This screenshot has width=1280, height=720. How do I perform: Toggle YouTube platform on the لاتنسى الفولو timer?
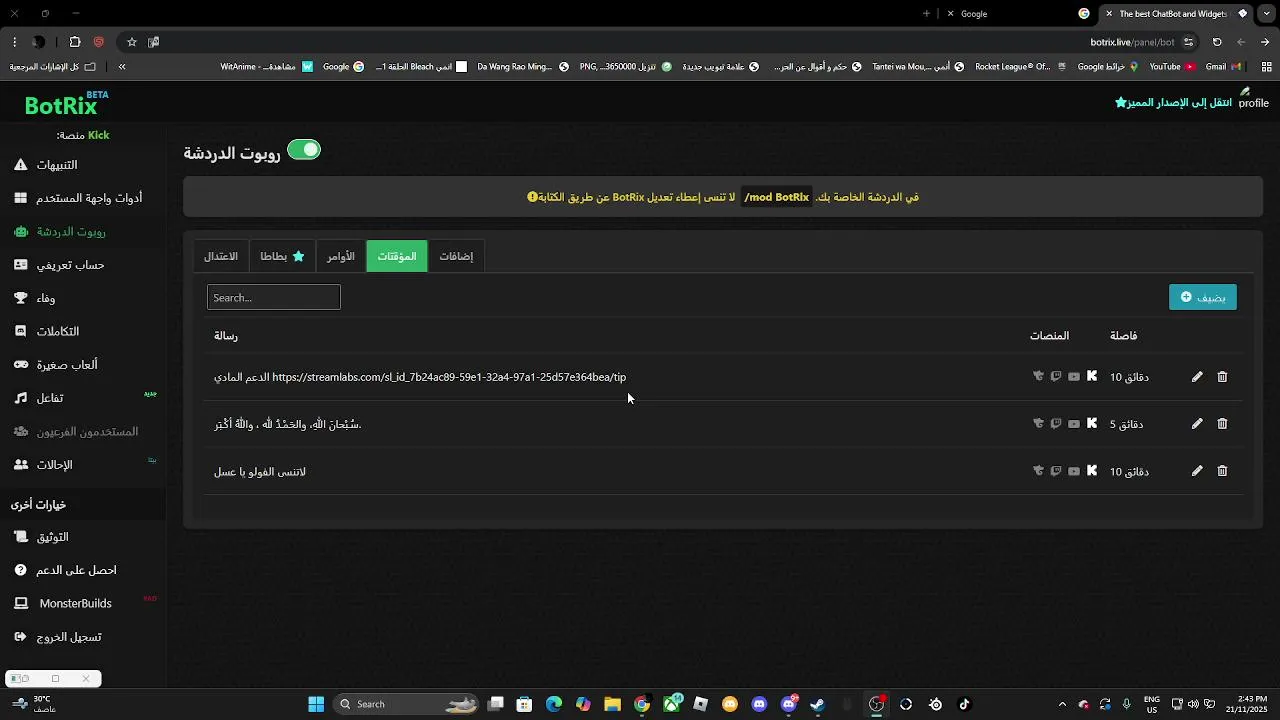click(1074, 471)
